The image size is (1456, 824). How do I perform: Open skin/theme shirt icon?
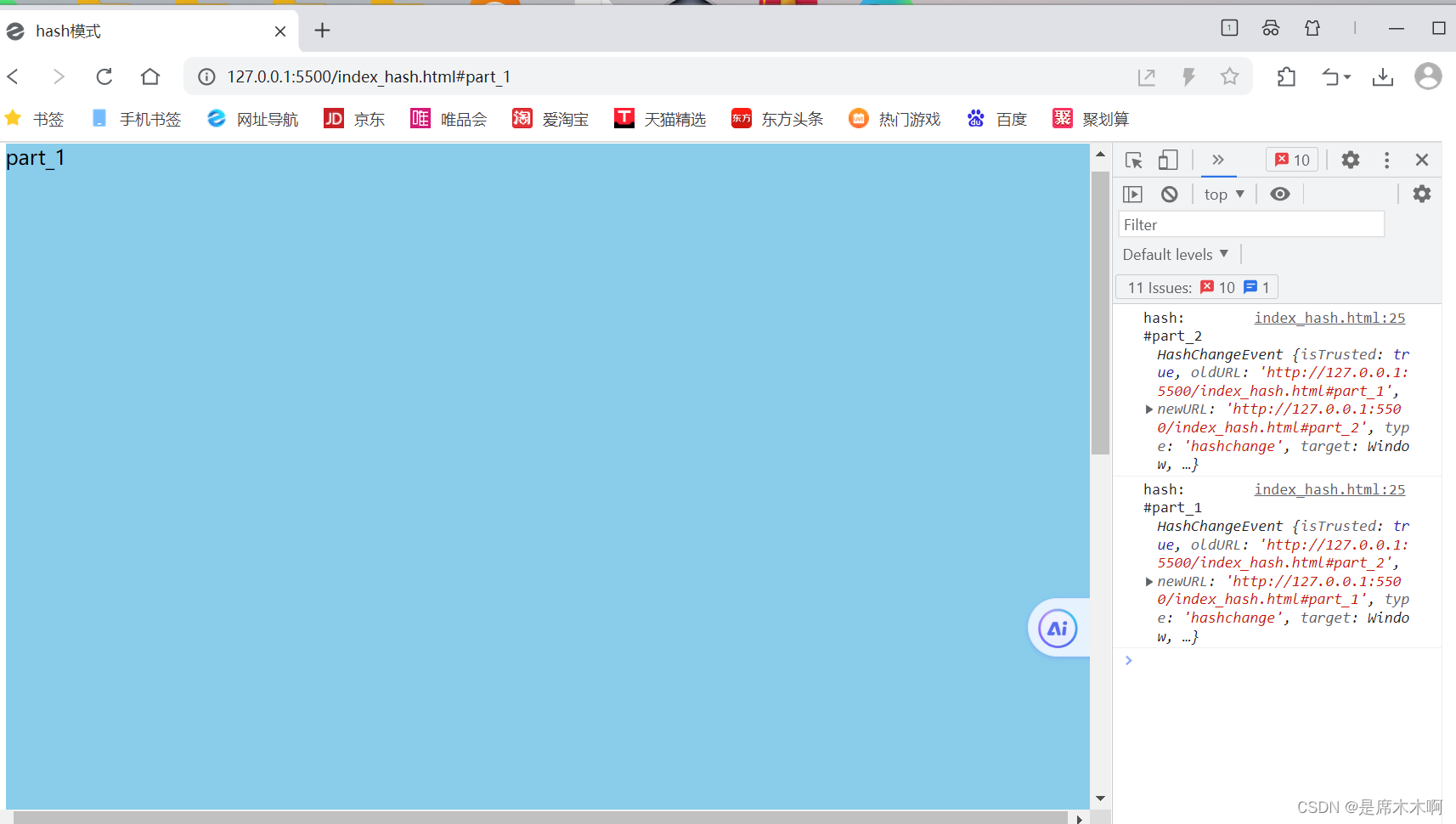click(x=1312, y=28)
